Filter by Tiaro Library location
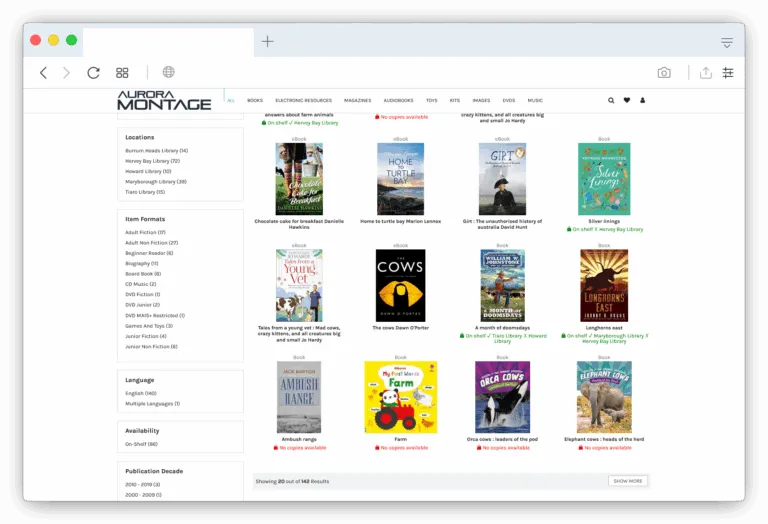 coord(145,192)
